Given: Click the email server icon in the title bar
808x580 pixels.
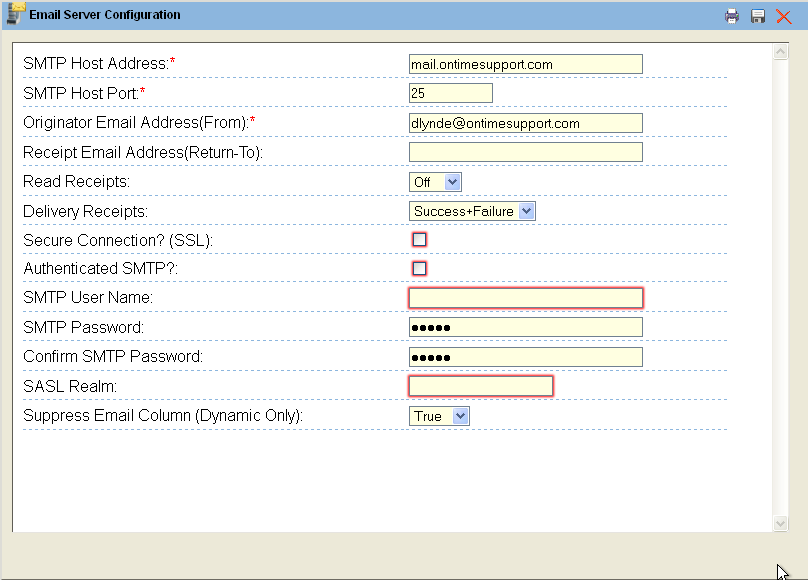Looking at the screenshot, I should click(x=16, y=14).
